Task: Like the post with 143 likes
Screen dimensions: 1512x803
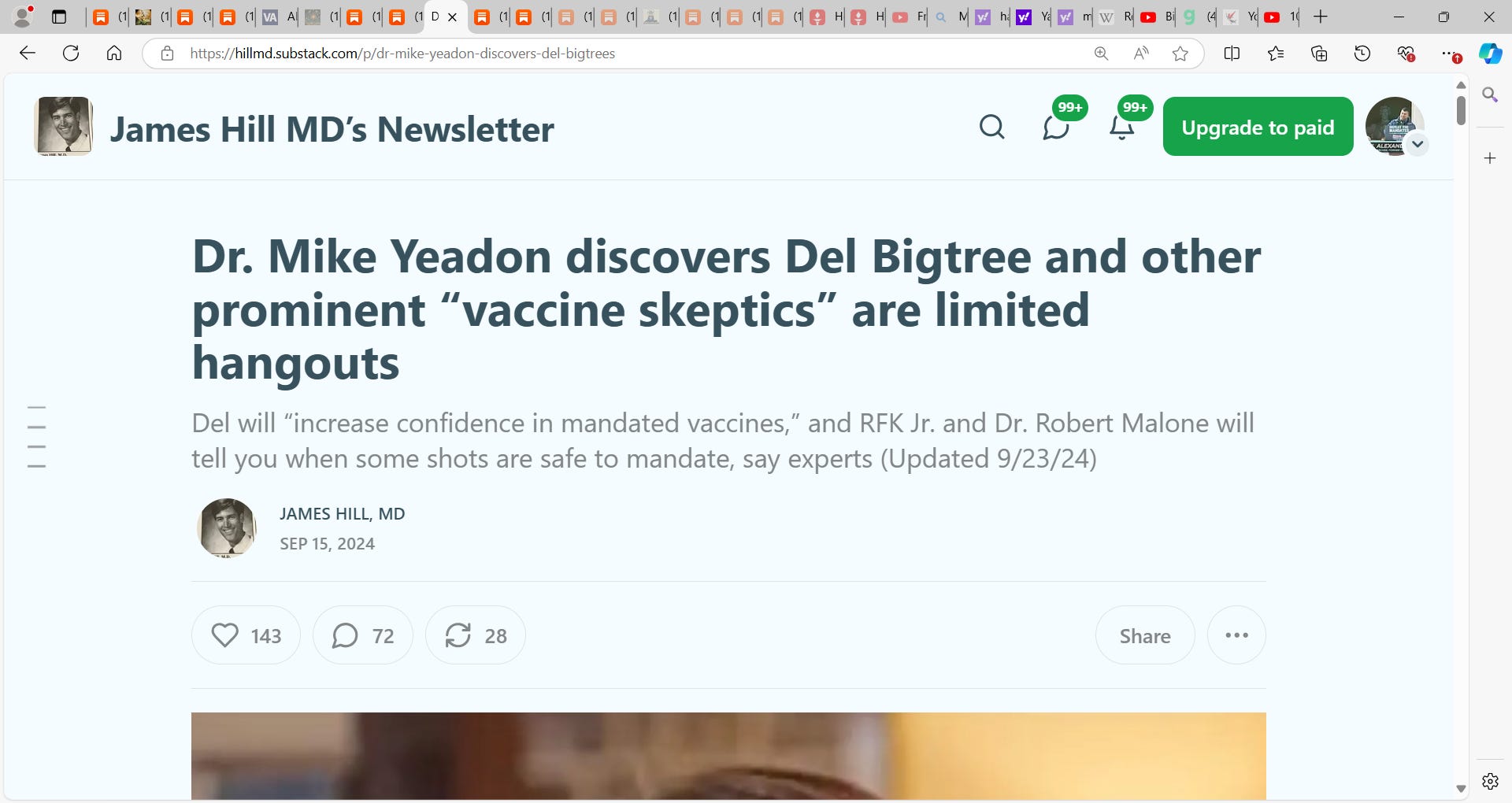Action: point(246,635)
